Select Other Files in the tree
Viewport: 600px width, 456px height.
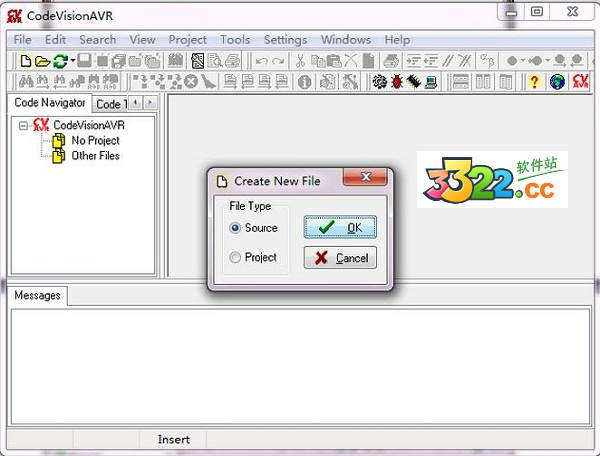95,156
